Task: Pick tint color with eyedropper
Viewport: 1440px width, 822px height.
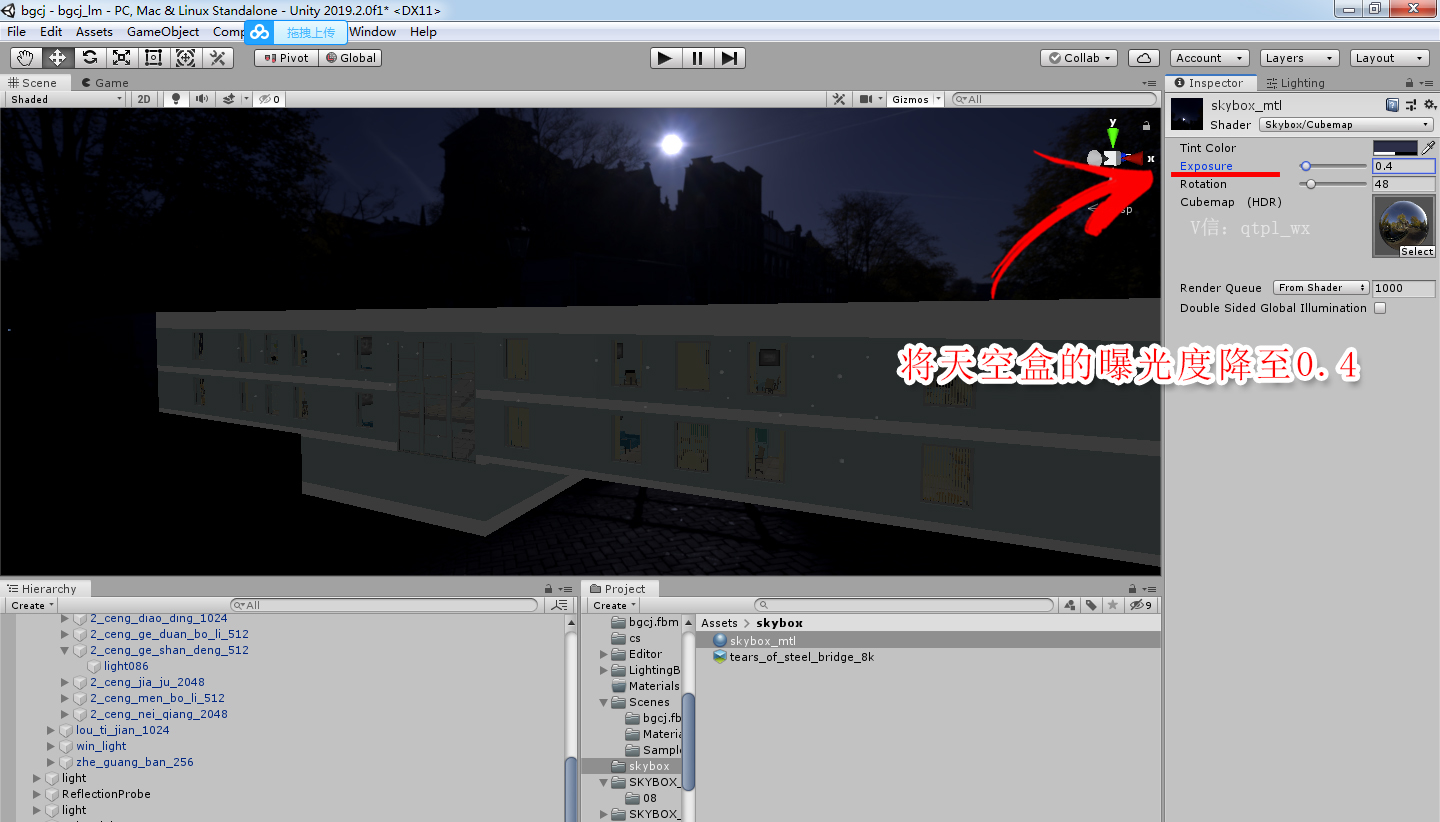Action: [1428, 147]
